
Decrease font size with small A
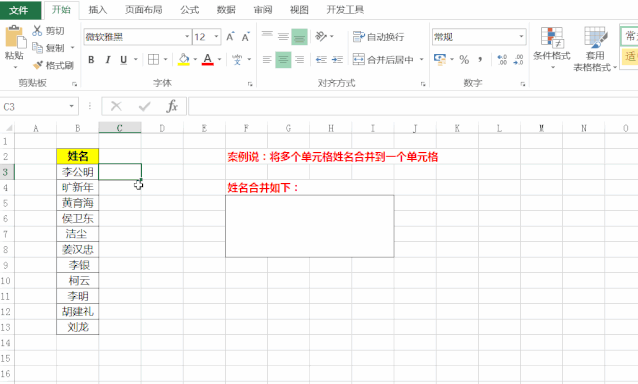(245, 37)
